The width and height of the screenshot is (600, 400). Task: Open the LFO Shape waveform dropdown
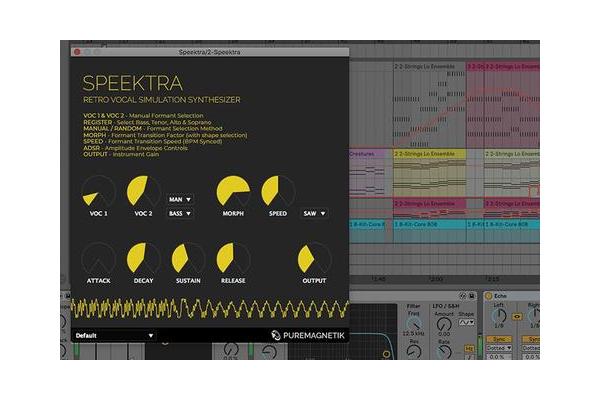point(466,323)
